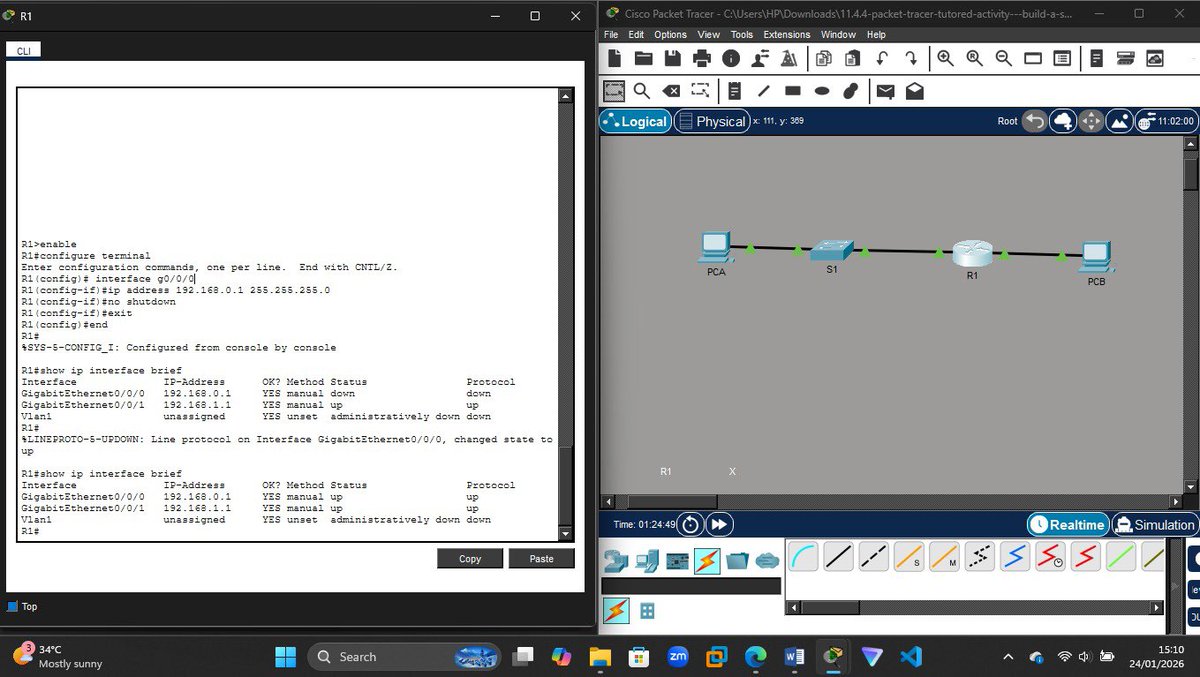Select Connections lightning category

707,561
